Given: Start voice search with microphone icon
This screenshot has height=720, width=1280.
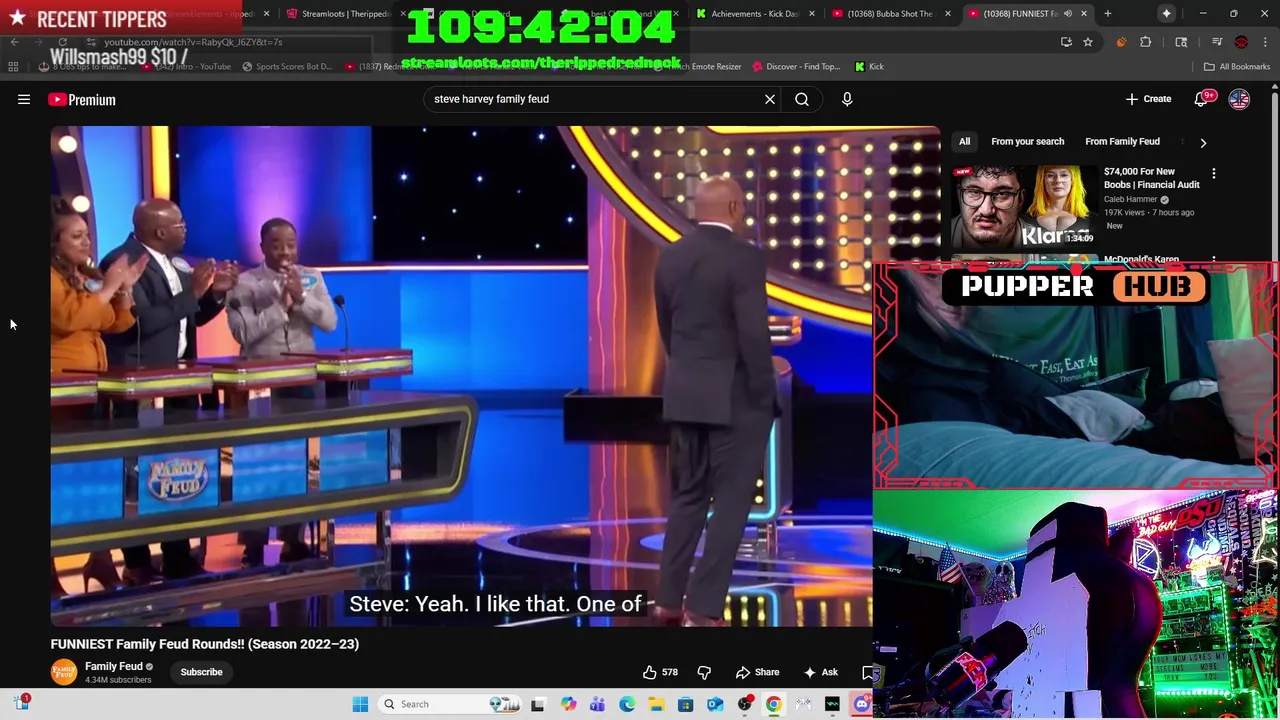Looking at the screenshot, I should tap(847, 99).
